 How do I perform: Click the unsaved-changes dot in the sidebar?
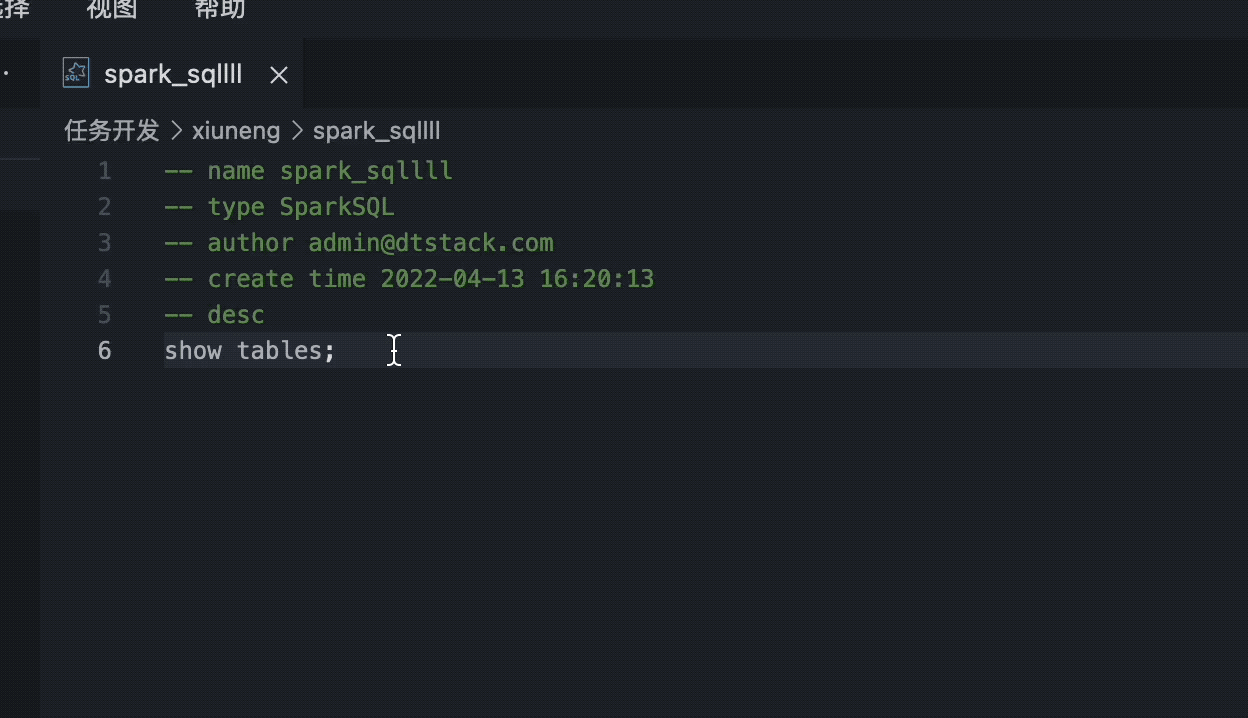(x=5, y=73)
